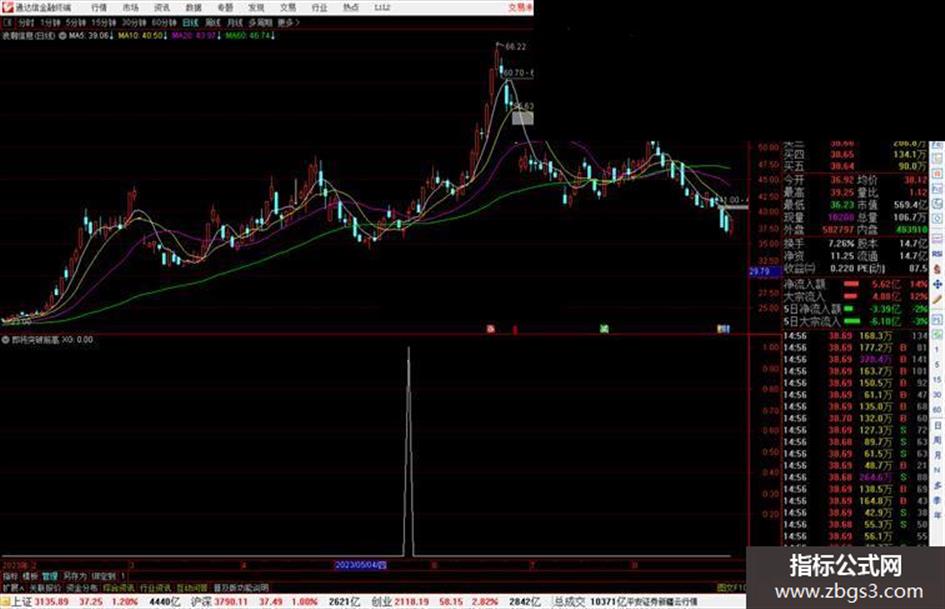Open the 发现 menu
945x609 pixels.
click(256, 7)
